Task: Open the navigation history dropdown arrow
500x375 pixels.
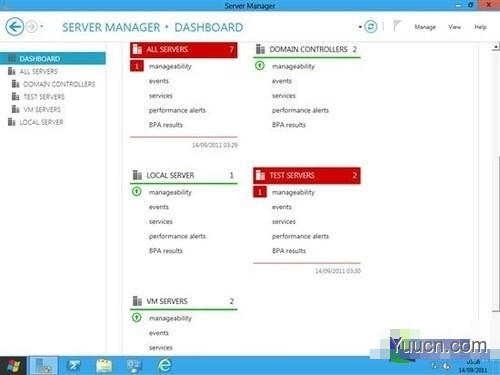Action: coord(42,26)
